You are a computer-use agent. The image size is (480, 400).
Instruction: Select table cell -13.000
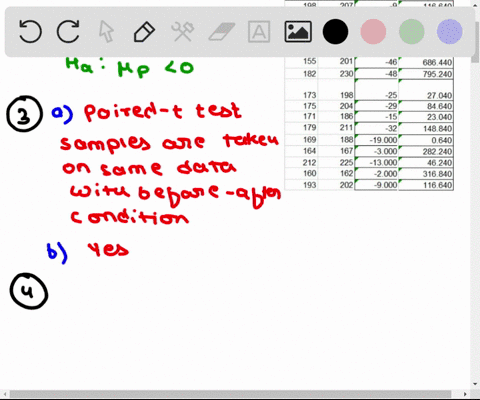pyautogui.click(x=376, y=162)
